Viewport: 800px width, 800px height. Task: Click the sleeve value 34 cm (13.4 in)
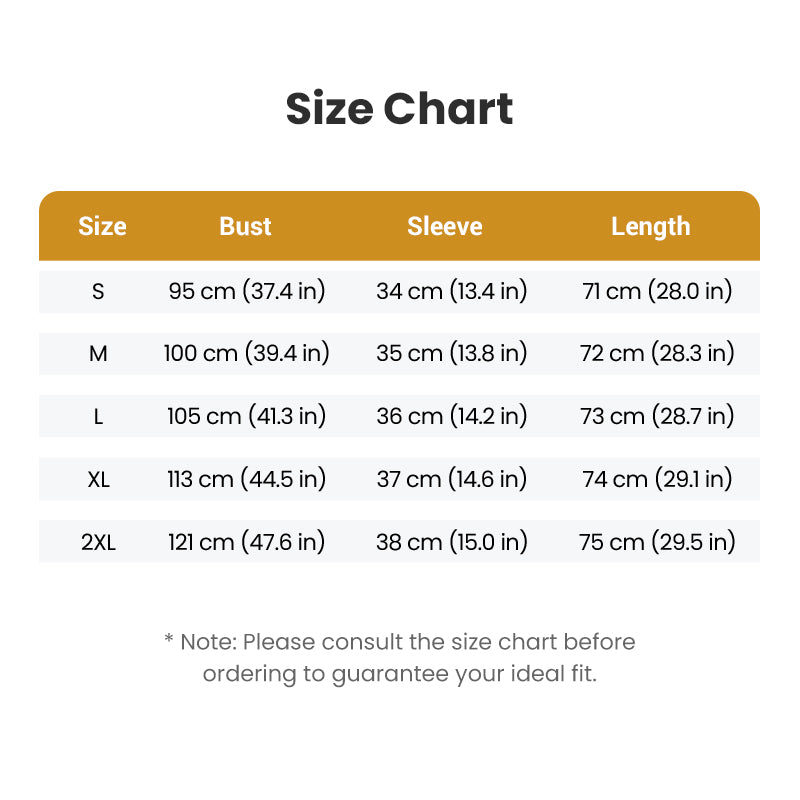click(452, 291)
